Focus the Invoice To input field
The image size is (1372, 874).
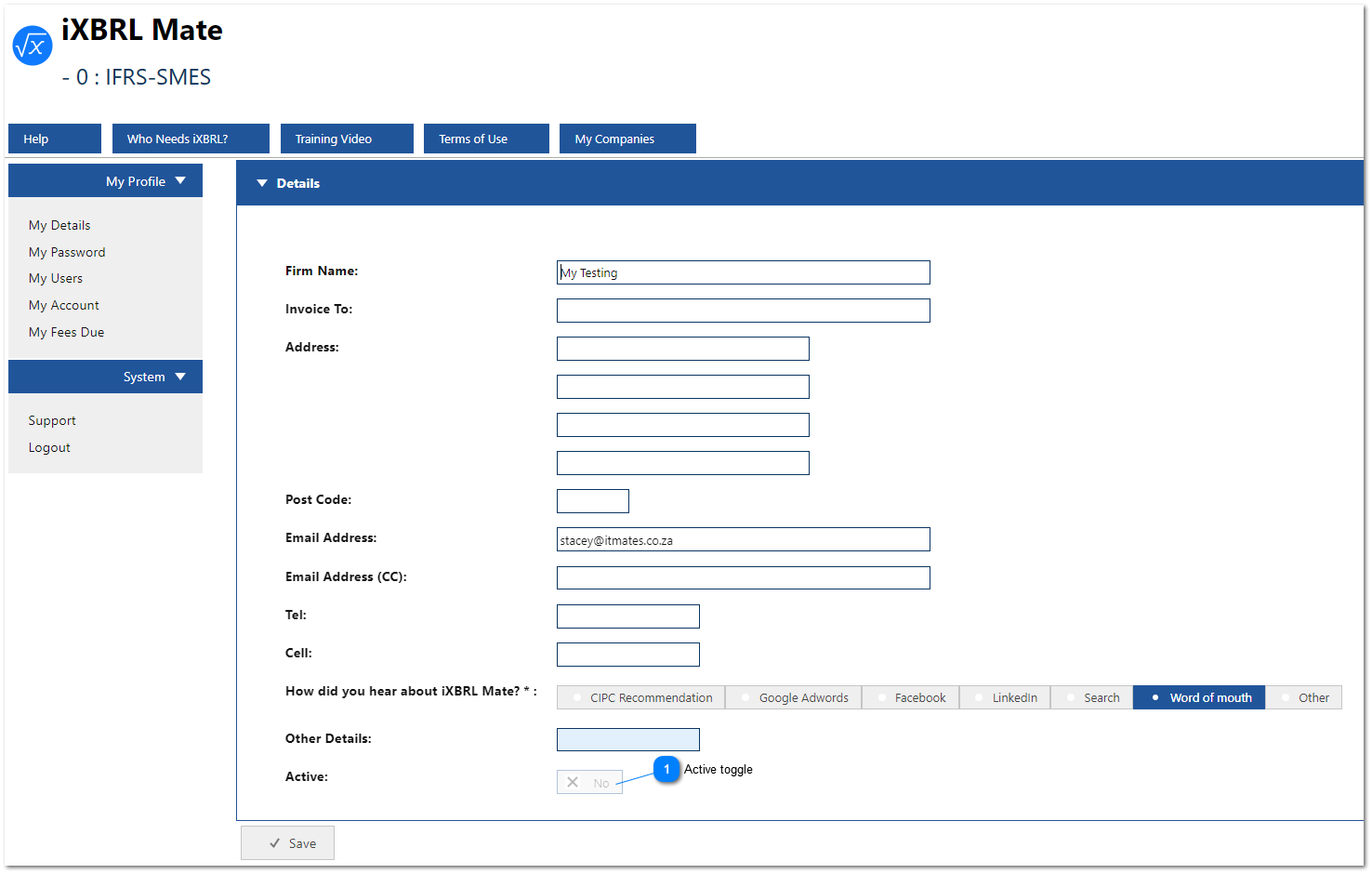coord(744,311)
